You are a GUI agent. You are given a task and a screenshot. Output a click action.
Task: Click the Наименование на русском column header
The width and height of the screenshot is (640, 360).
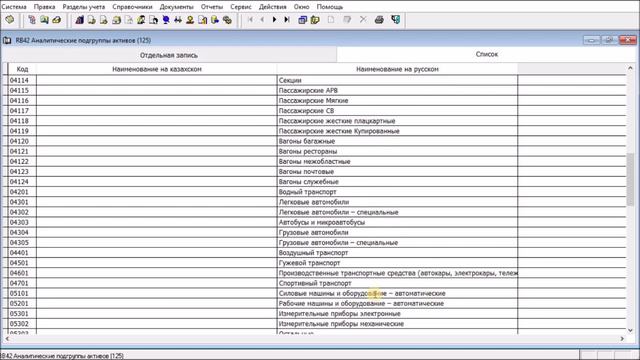pyautogui.click(x=397, y=69)
